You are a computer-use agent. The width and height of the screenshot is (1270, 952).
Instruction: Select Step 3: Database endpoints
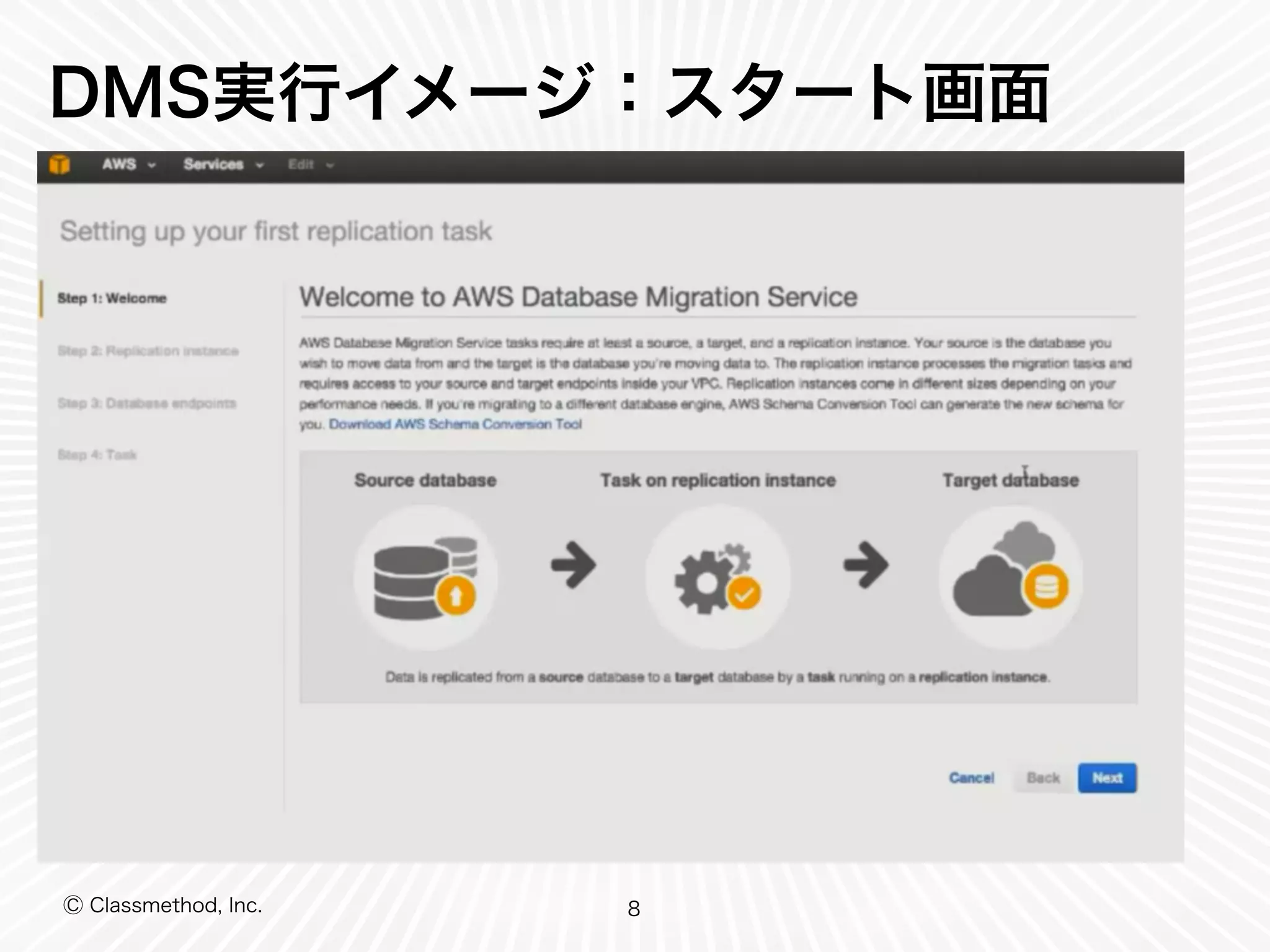tap(146, 403)
